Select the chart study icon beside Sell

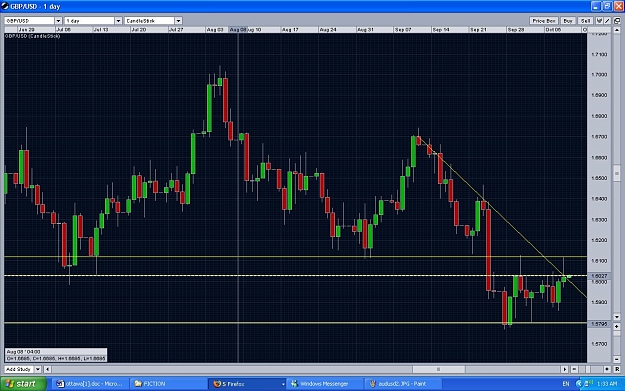(x=599, y=21)
